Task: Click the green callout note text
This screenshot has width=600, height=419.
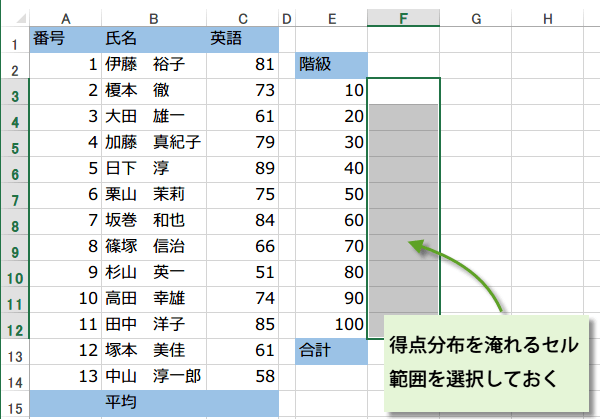Action: (484, 362)
